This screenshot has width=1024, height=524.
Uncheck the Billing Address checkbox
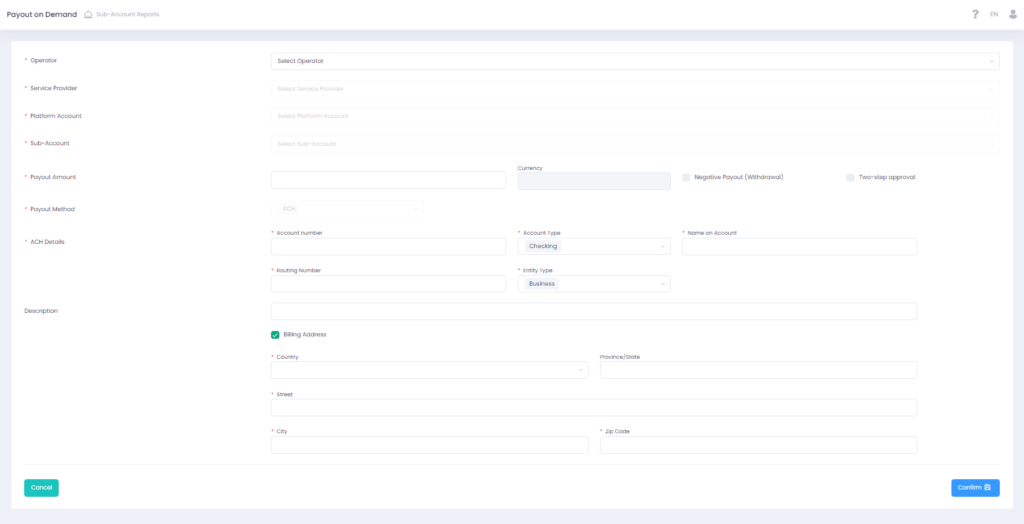coord(275,335)
